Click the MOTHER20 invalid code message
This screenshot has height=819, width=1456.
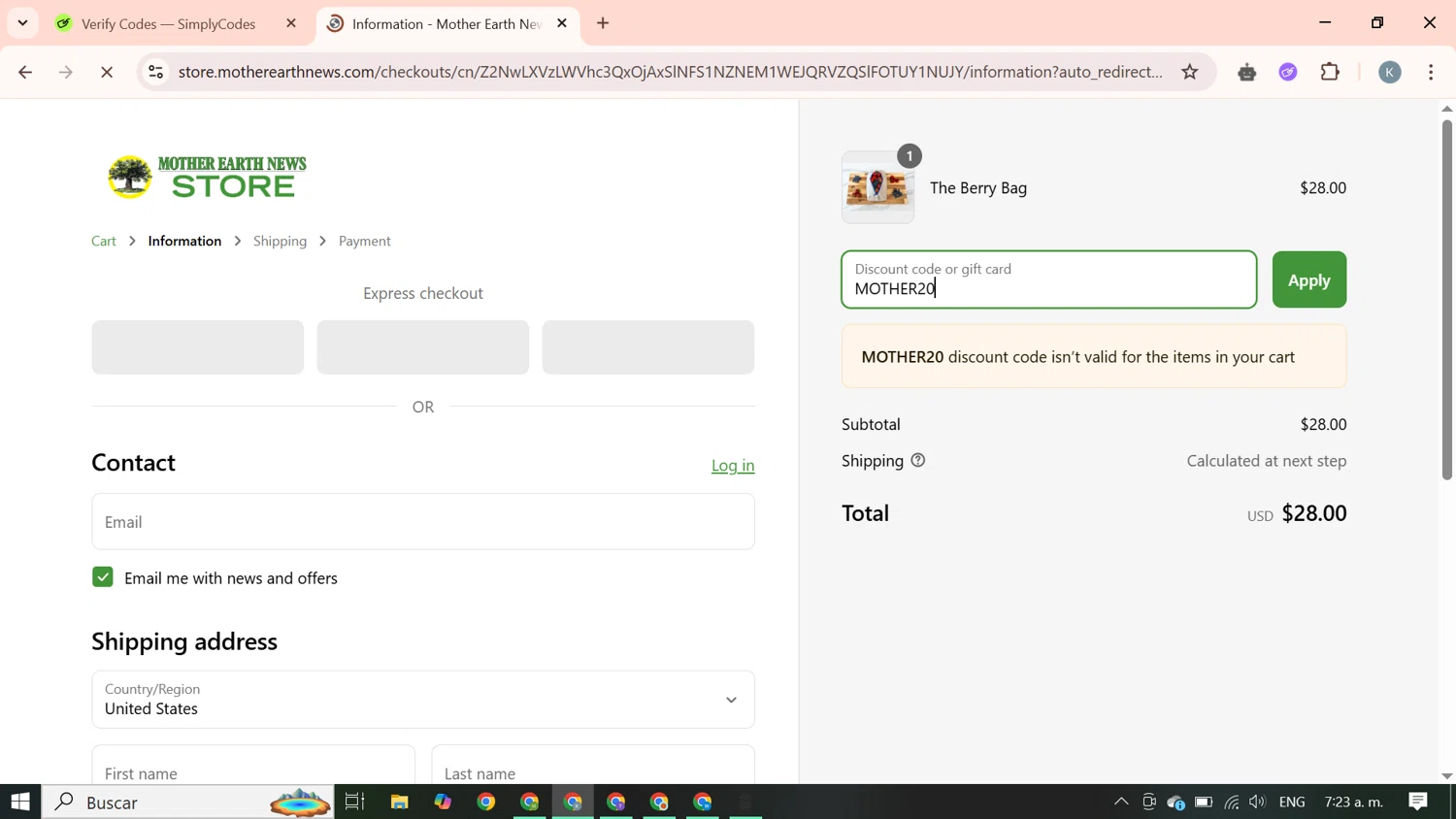pos(1094,356)
